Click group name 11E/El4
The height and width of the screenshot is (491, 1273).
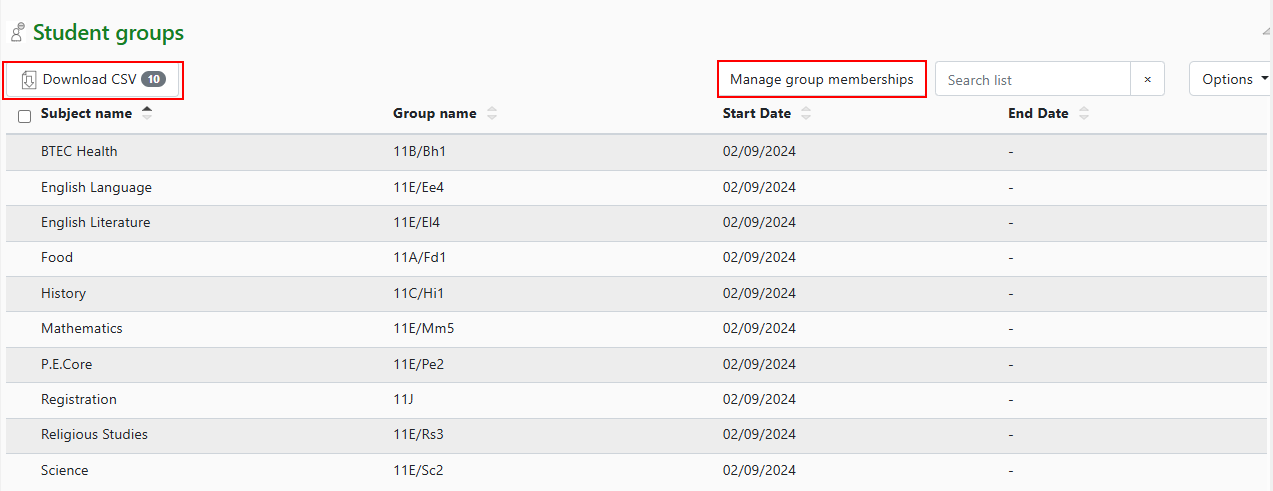416,223
